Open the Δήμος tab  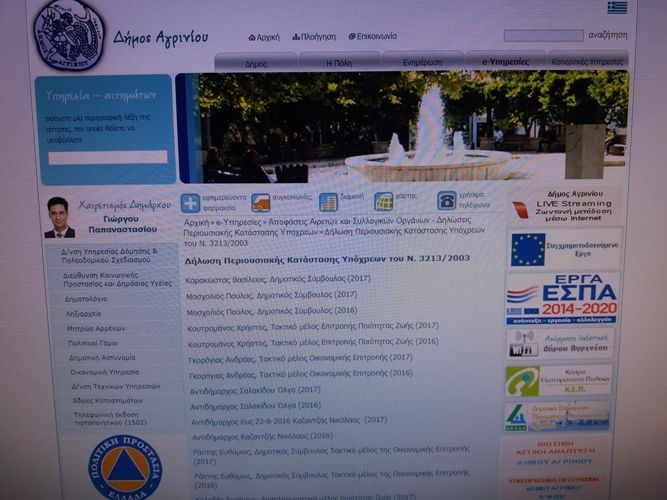tap(256, 63)
